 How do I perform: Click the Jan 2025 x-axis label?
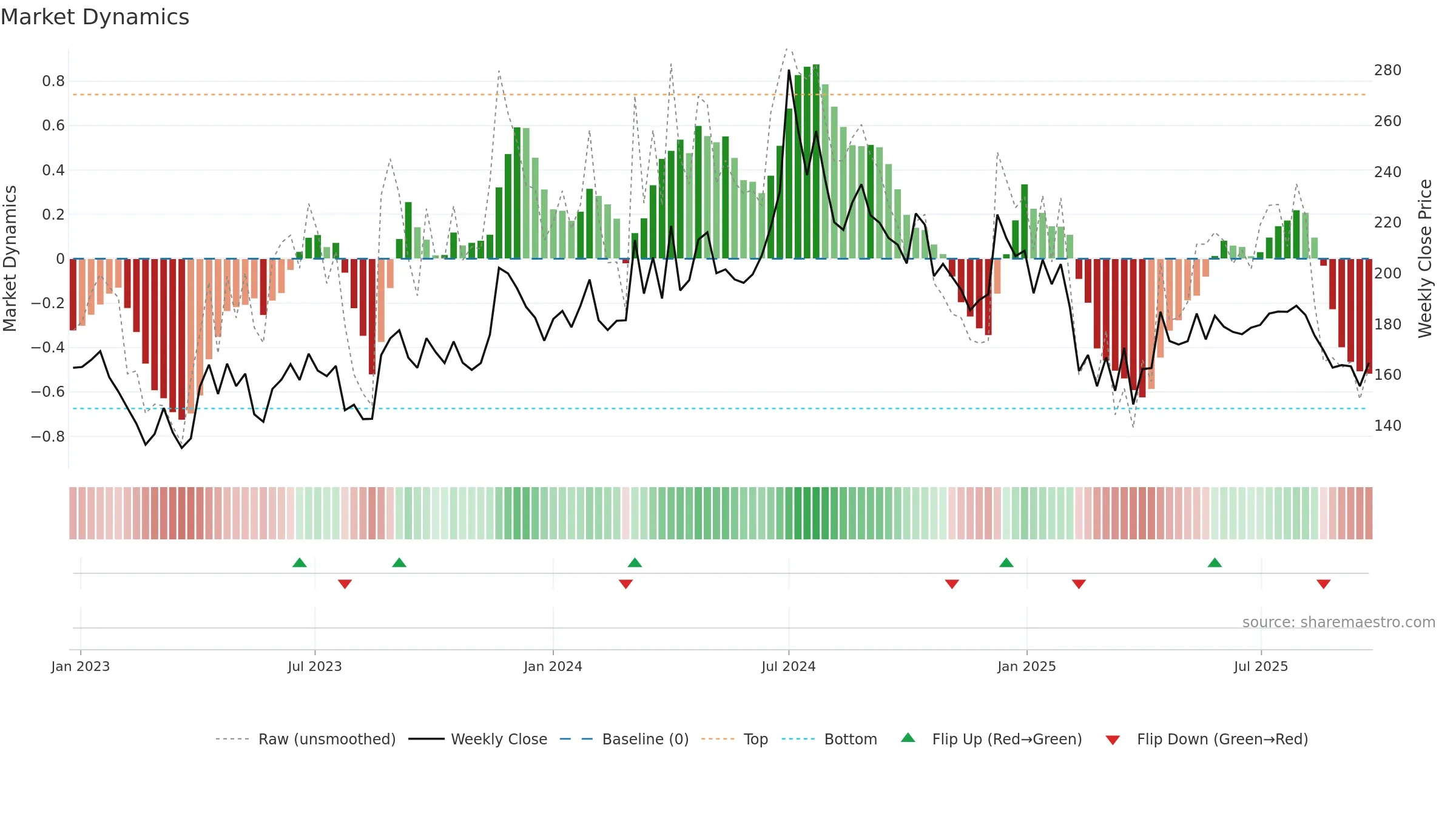click(x=1027, y=666)
